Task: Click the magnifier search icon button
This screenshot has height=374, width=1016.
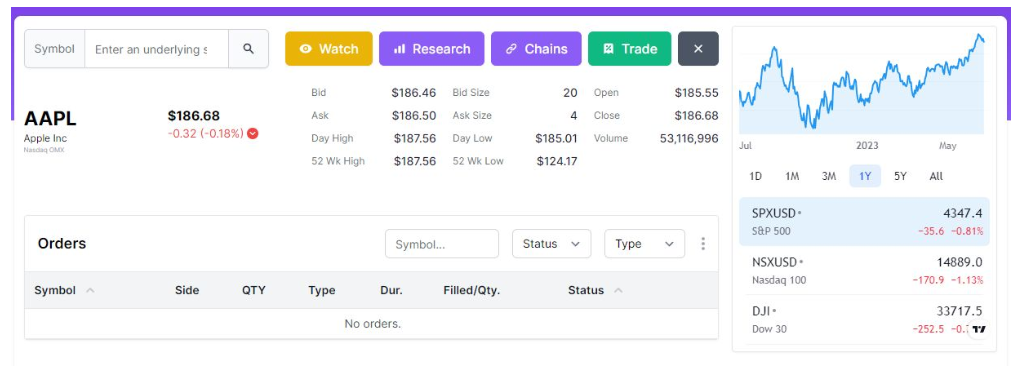Action: [x=248, y=49]
